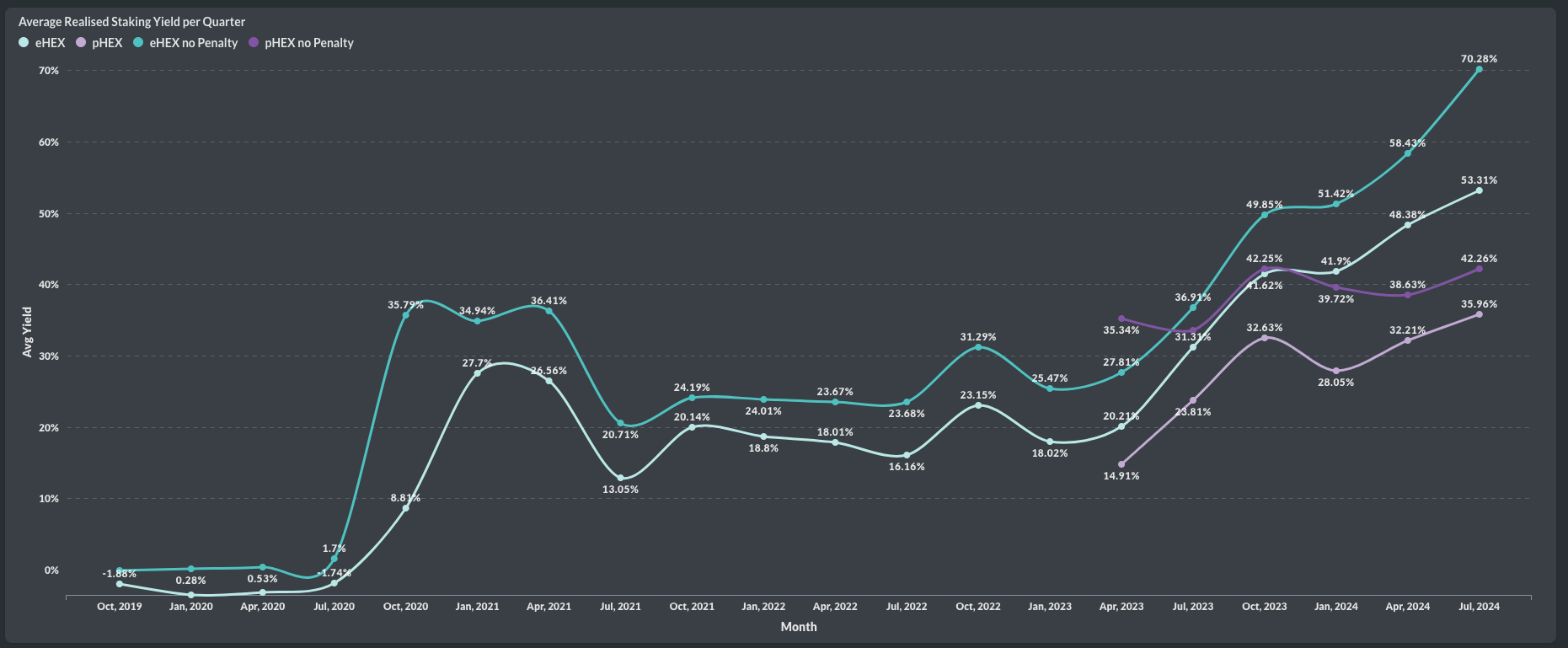Image resolution: width=1568 pixels, height=648 pixels.
Task: Select the 24.19% data label
Action: click(692, 388)
